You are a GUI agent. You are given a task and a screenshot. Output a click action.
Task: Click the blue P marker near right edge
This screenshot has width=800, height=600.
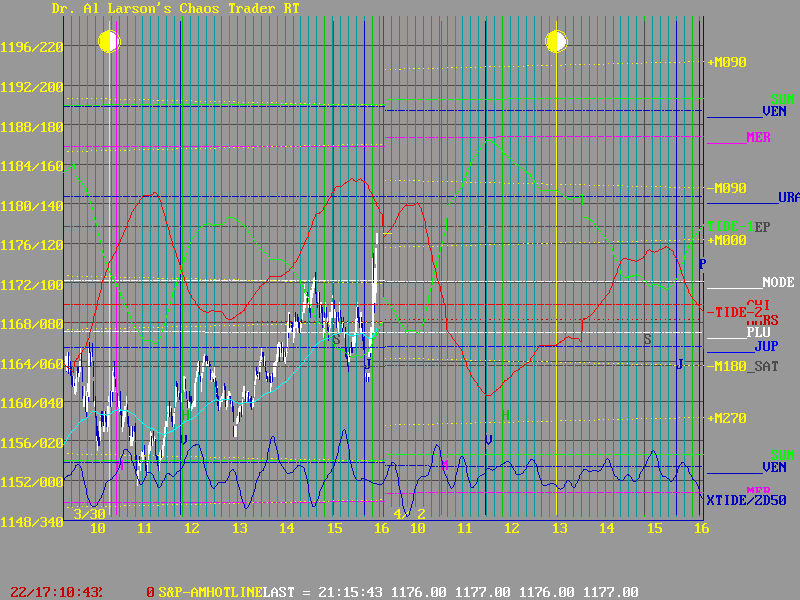click(x=702, y=264)
